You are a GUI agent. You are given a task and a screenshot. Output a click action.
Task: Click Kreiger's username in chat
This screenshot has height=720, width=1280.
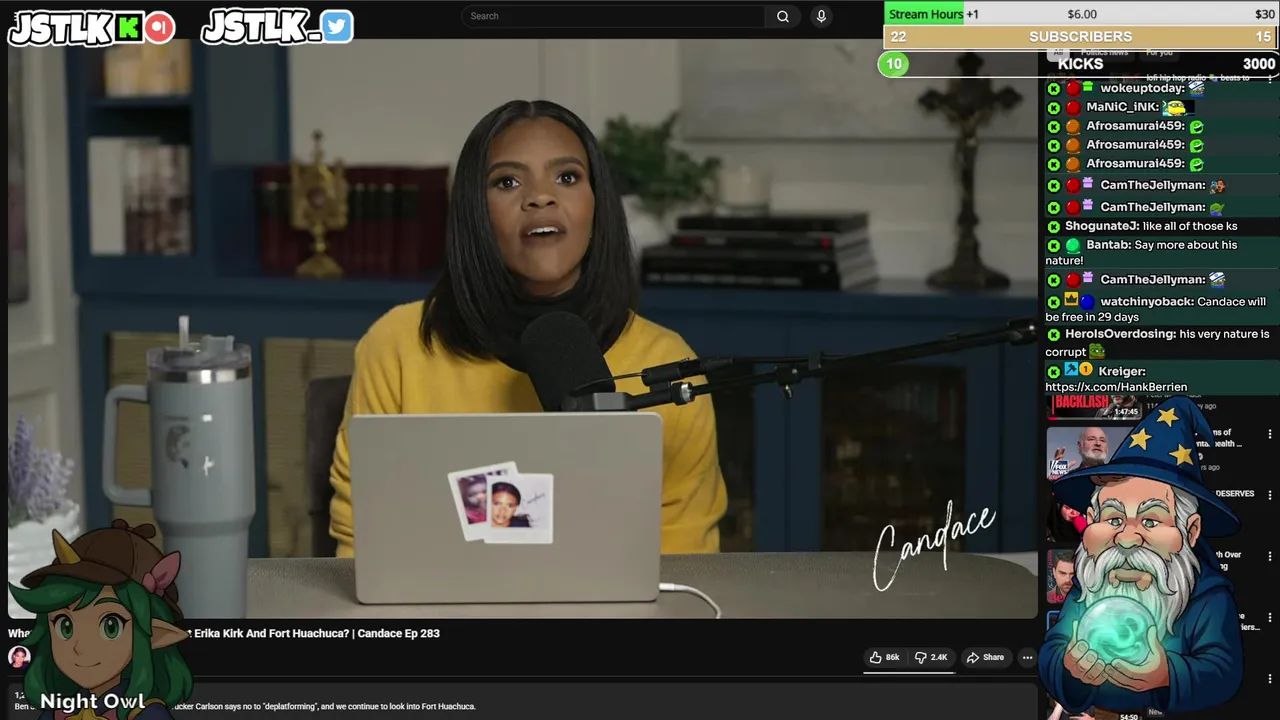point(1122,371)
